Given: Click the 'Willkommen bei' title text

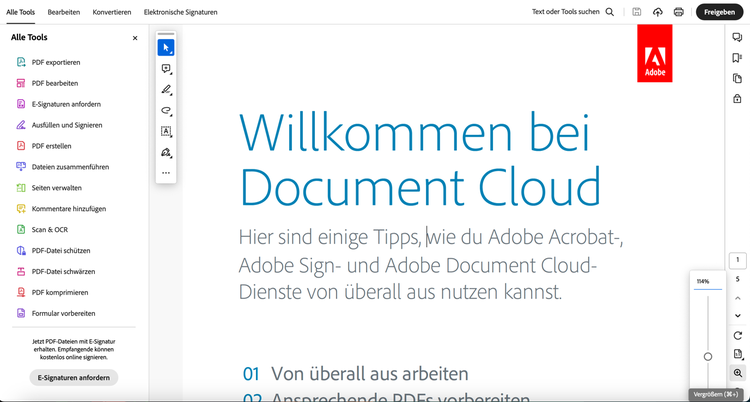Looking at the screenshot, I should 414,132.
